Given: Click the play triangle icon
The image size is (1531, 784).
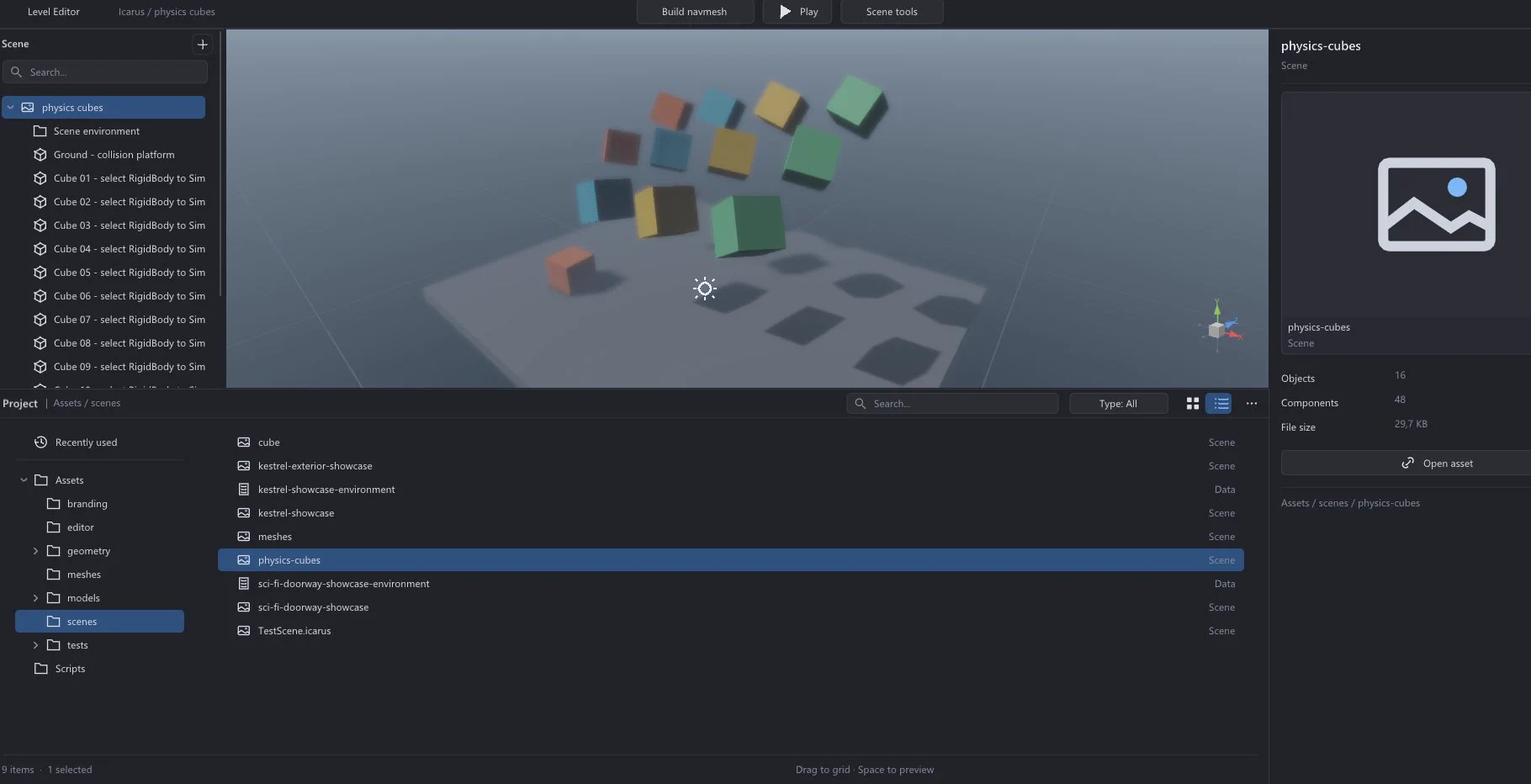Looking at the screenshot, I should [785, 12].
